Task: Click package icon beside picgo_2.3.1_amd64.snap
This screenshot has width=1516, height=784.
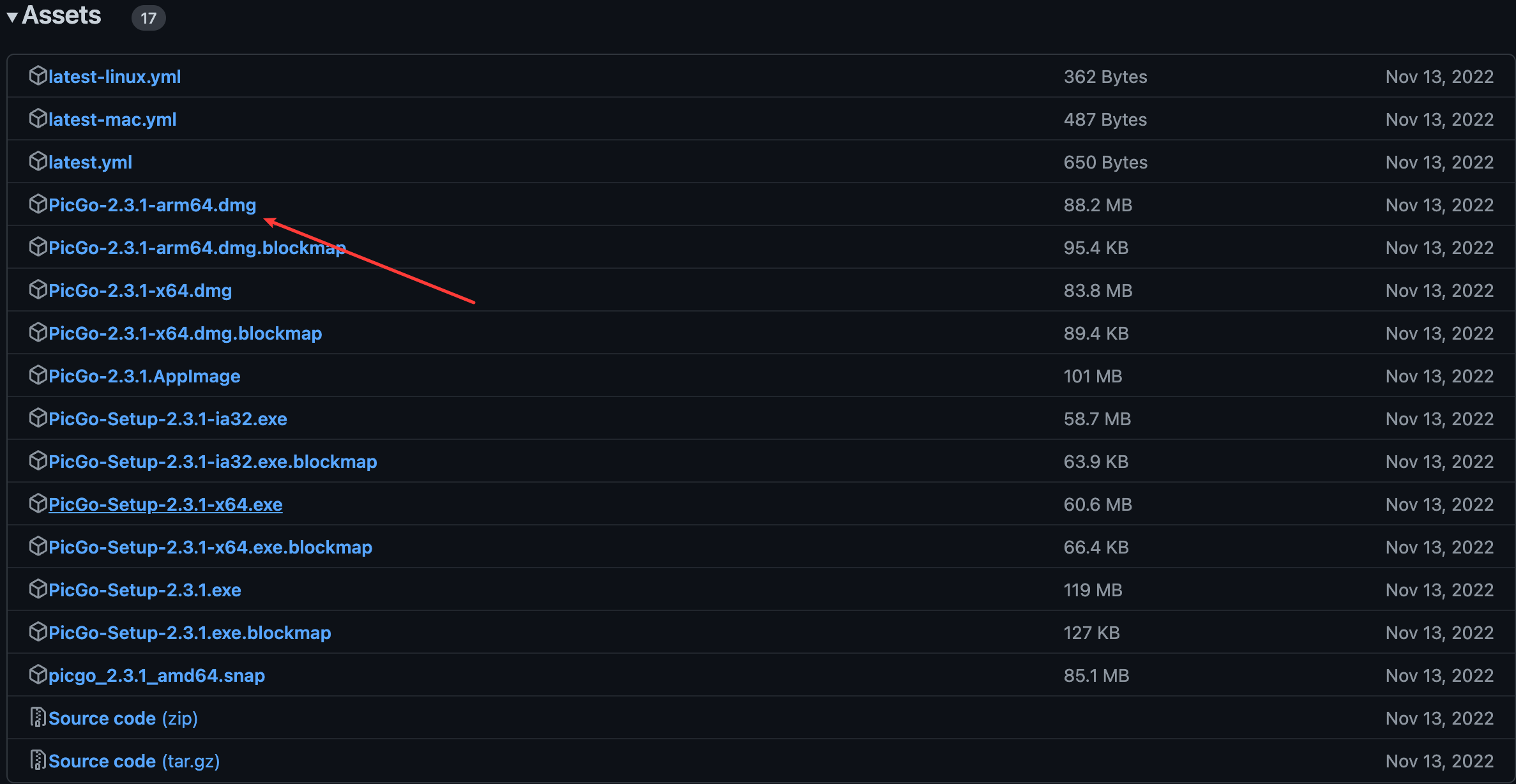Action: [x=38, y=675]
